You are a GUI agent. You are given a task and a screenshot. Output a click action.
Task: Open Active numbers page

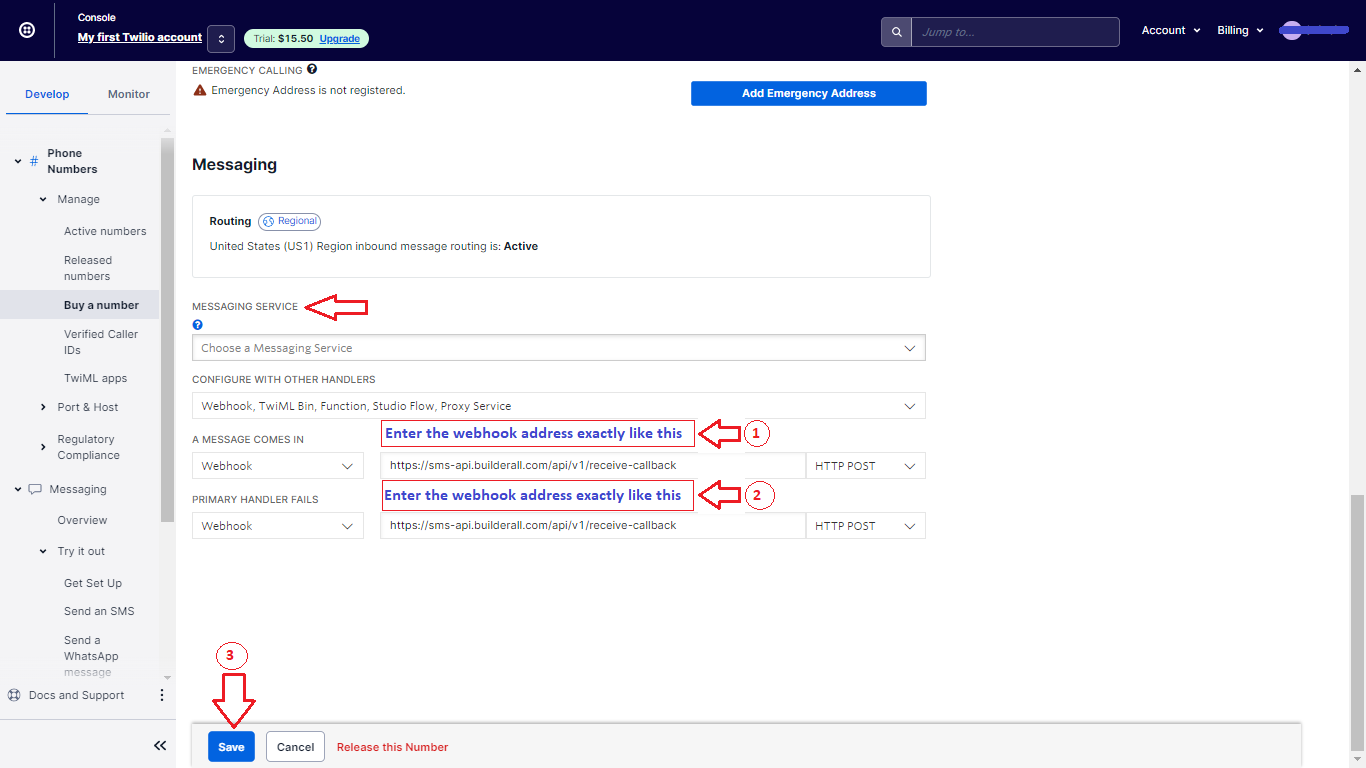pyautogui.click(x=105, y=231)
